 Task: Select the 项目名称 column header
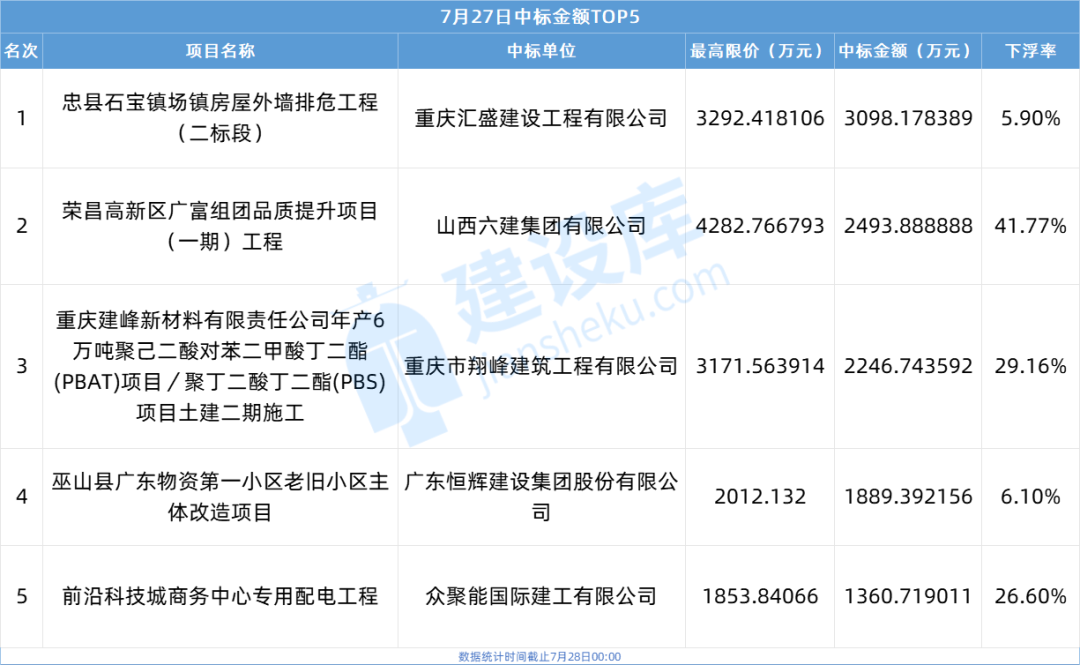point(220,51)
